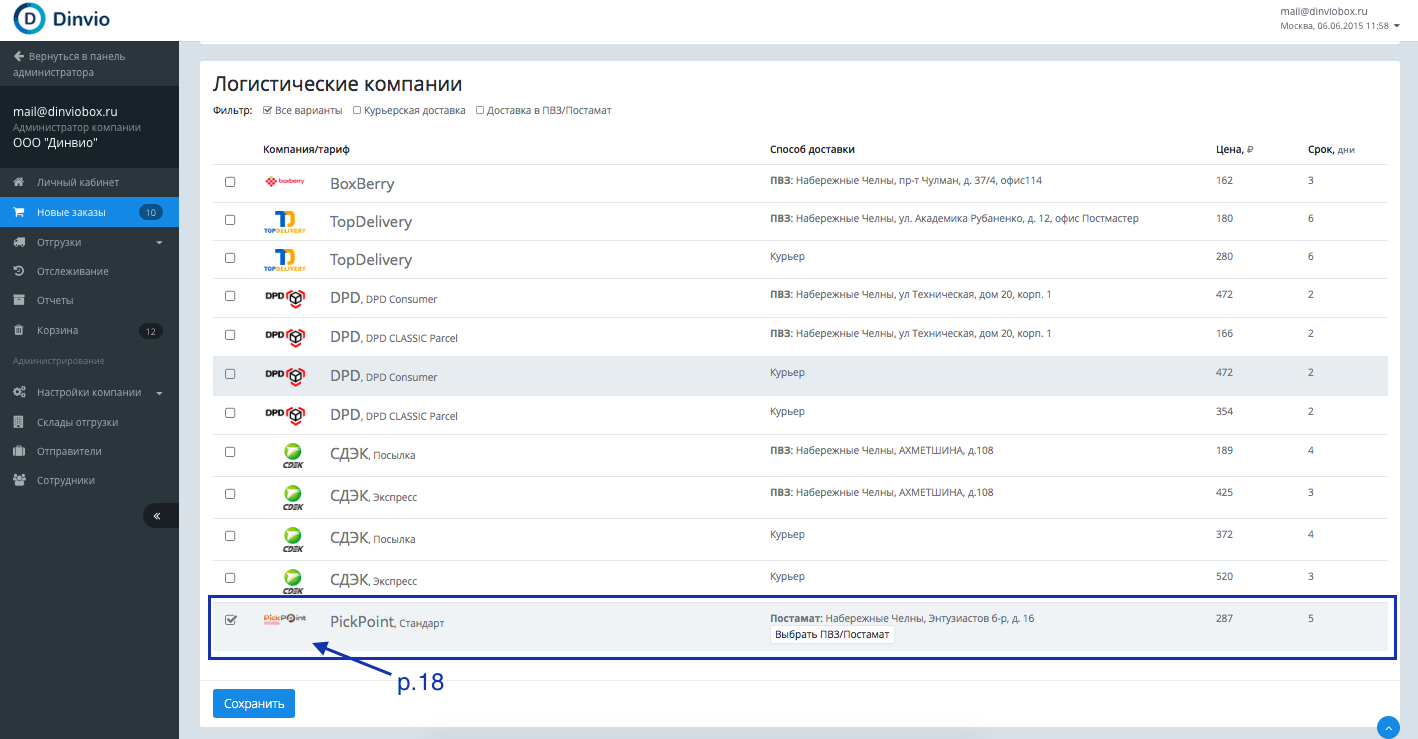
Task: Click the Новые заказы badge showing 10
Action: [x=150, y=212]
